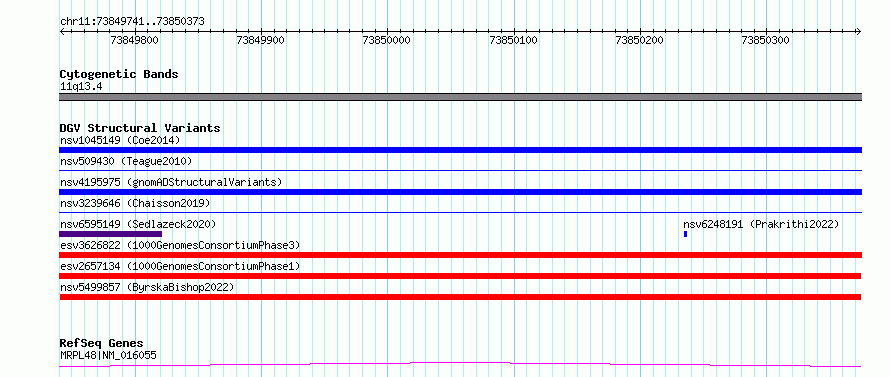The height and width of the screenshot is (377, 890).
Task: Click the chr11:73849741..73850373 coordinate label
Action: (132, 22)
